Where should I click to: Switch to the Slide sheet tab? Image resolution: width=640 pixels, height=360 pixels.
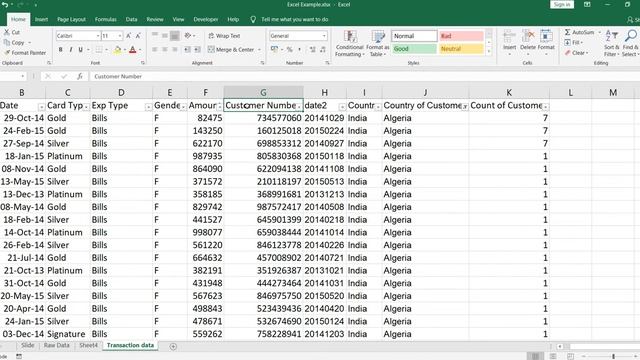pyautogui.click(x=27, y=345)
